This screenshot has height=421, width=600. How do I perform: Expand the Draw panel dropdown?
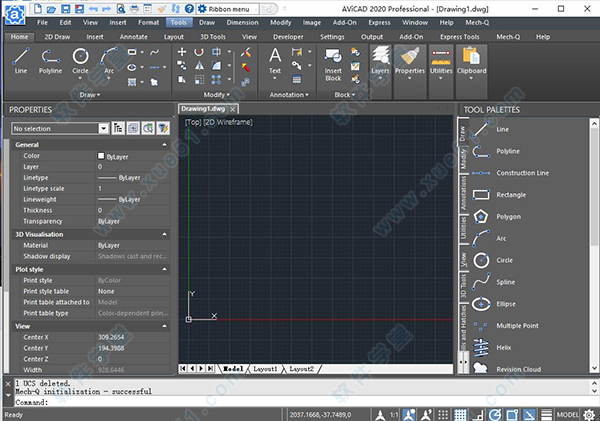(90, 95)
